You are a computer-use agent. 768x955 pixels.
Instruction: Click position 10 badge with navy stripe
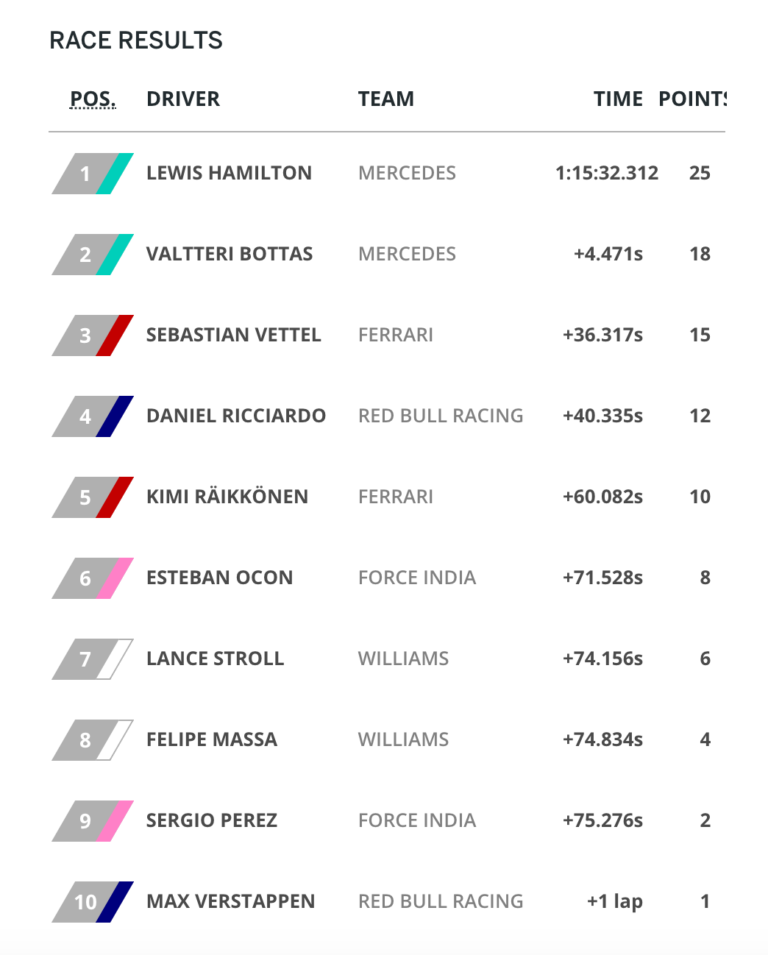pos(93,902)
